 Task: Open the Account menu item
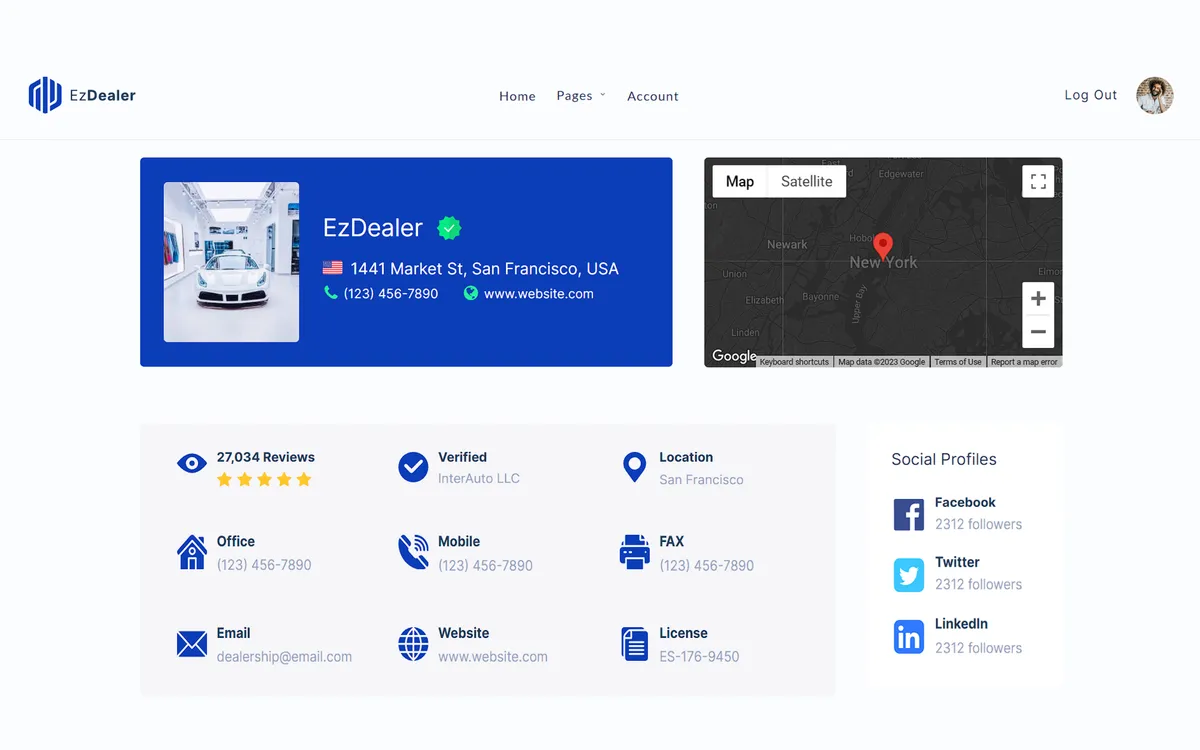pos(653,96)
